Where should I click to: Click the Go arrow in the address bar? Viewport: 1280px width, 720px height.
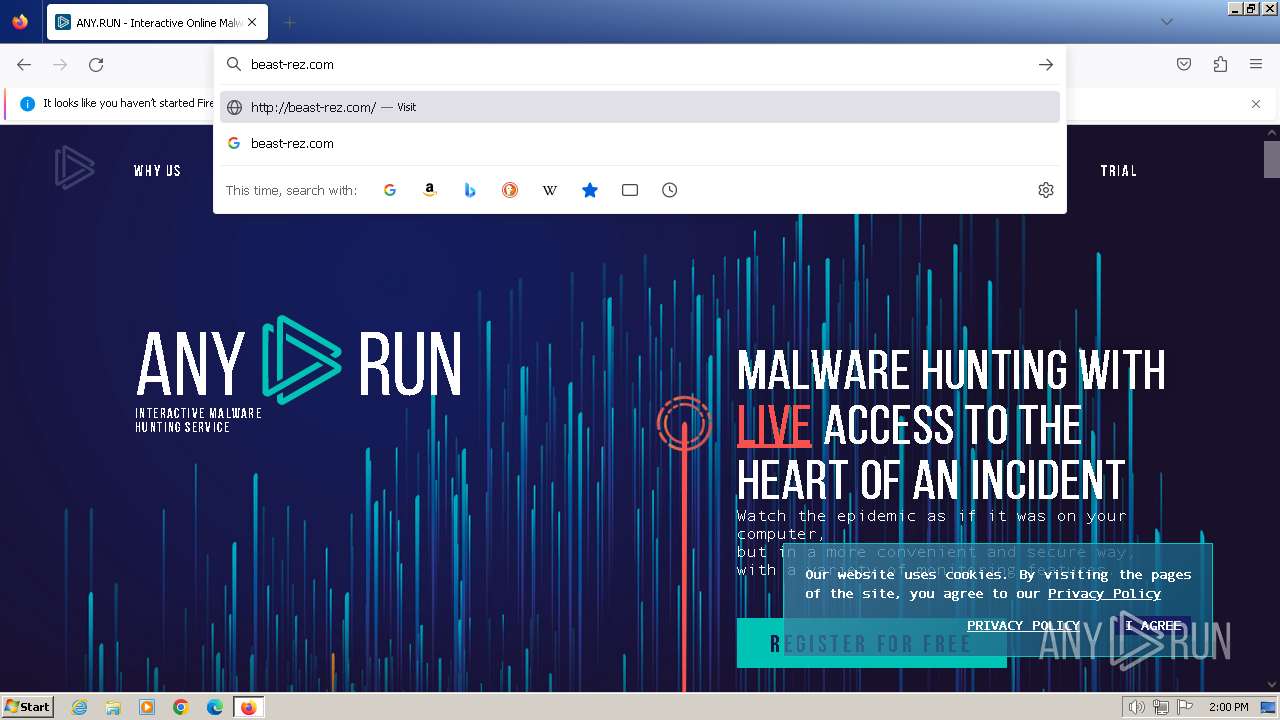pyautogui.click(x=1046, y=64)
